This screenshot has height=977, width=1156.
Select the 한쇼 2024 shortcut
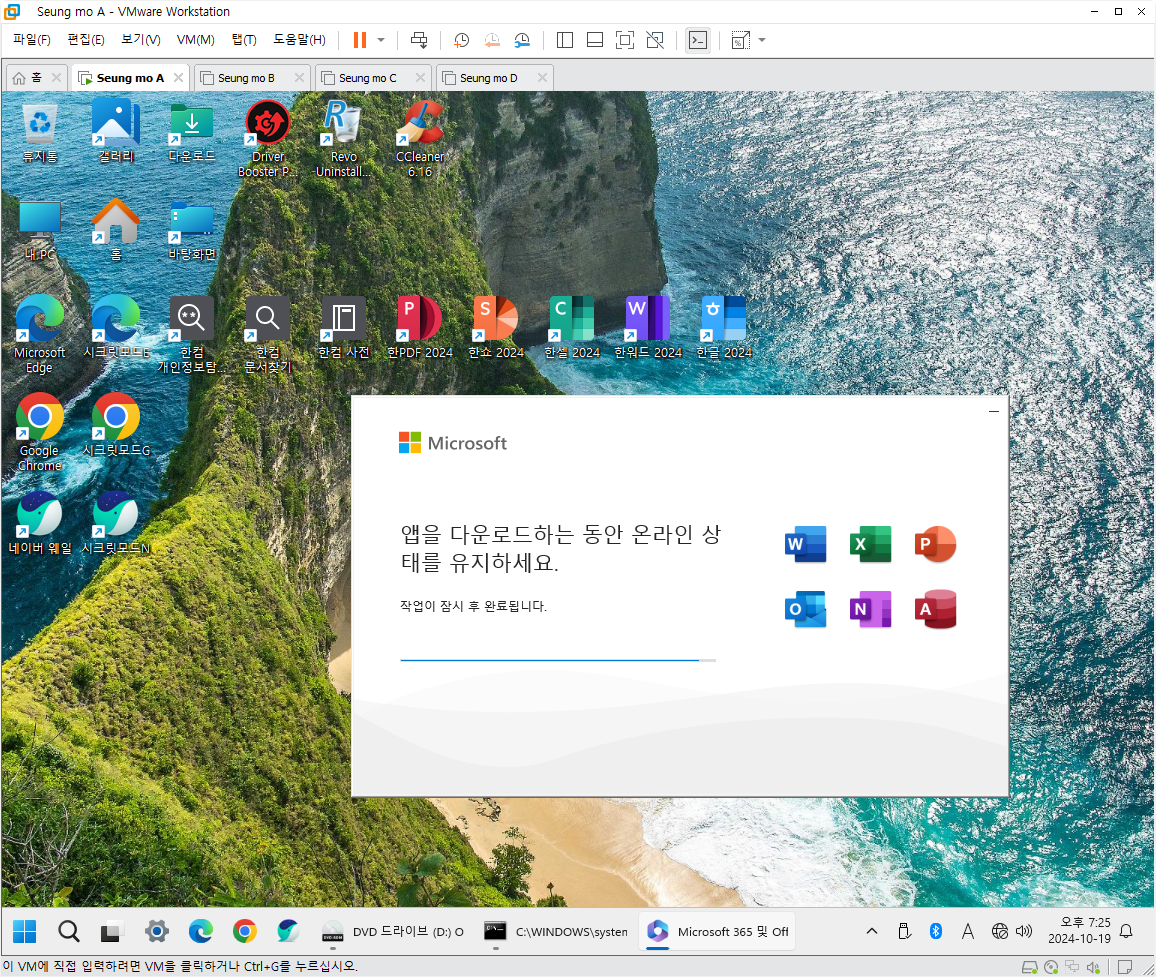pyautogui.click(x=496, y=327)
